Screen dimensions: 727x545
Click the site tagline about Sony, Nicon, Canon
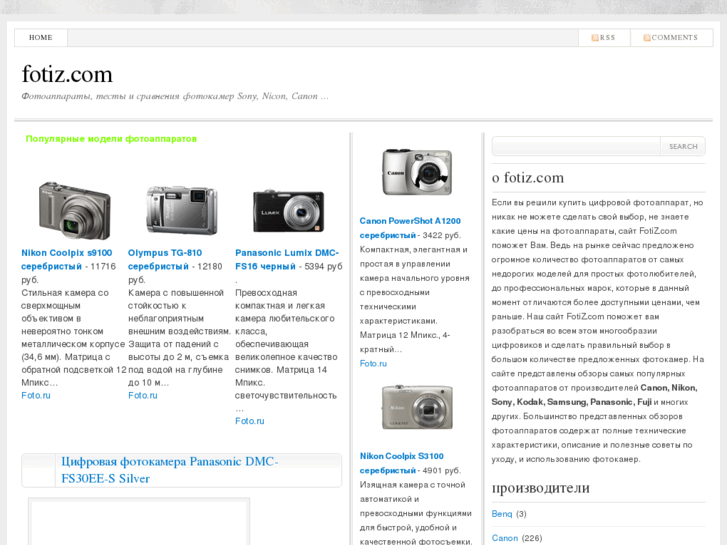click(175, 96)
